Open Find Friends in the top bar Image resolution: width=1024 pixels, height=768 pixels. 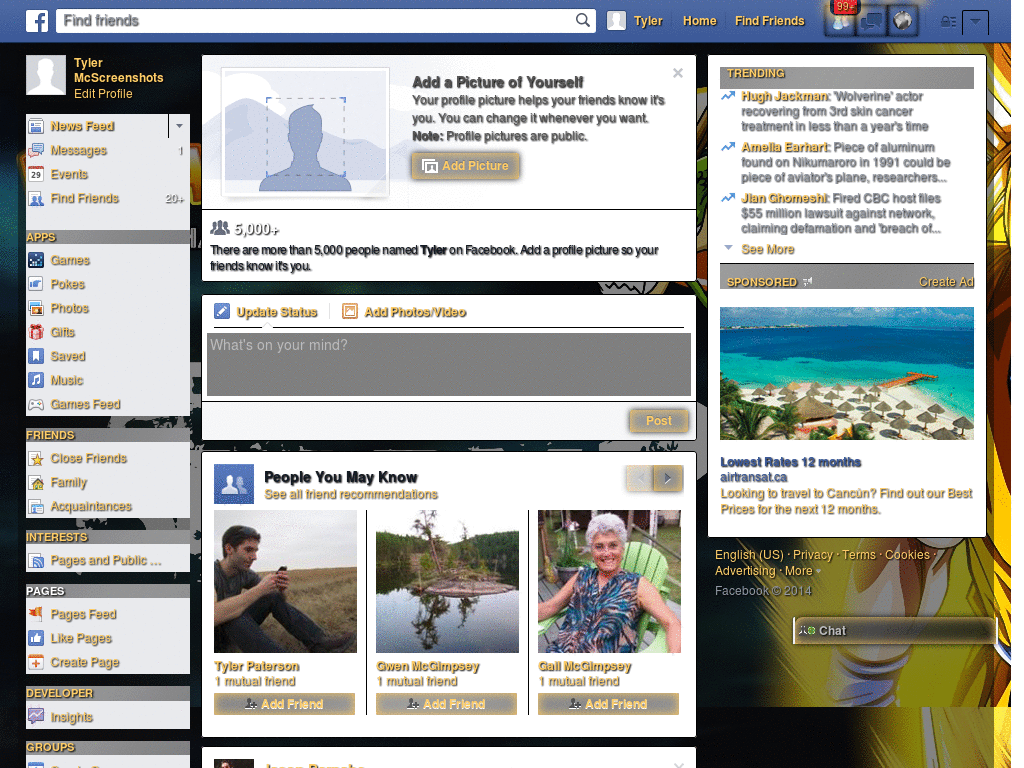click(x=769, y=21)
